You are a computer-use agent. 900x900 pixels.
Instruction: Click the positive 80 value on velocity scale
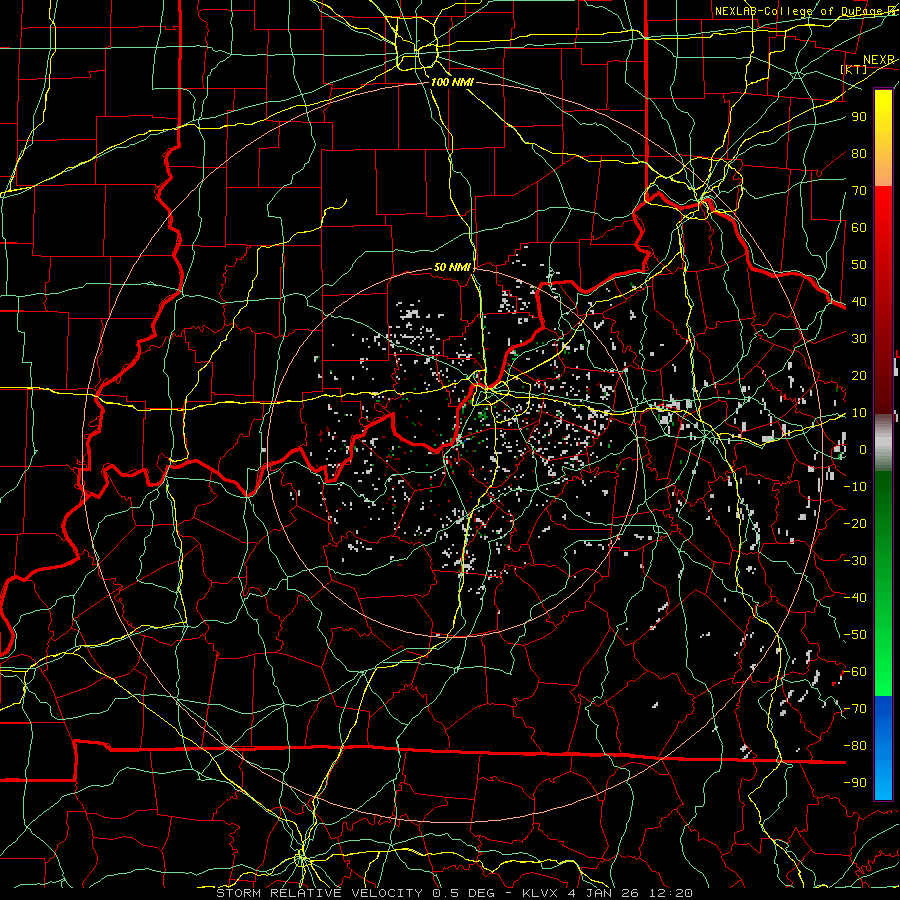(x=859, y=154)
